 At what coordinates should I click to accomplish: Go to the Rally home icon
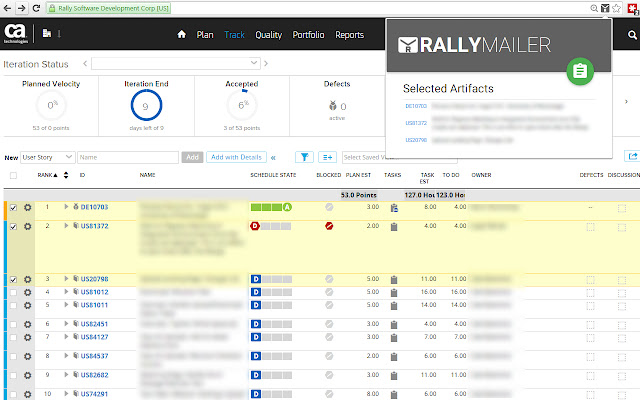[182, 35]
